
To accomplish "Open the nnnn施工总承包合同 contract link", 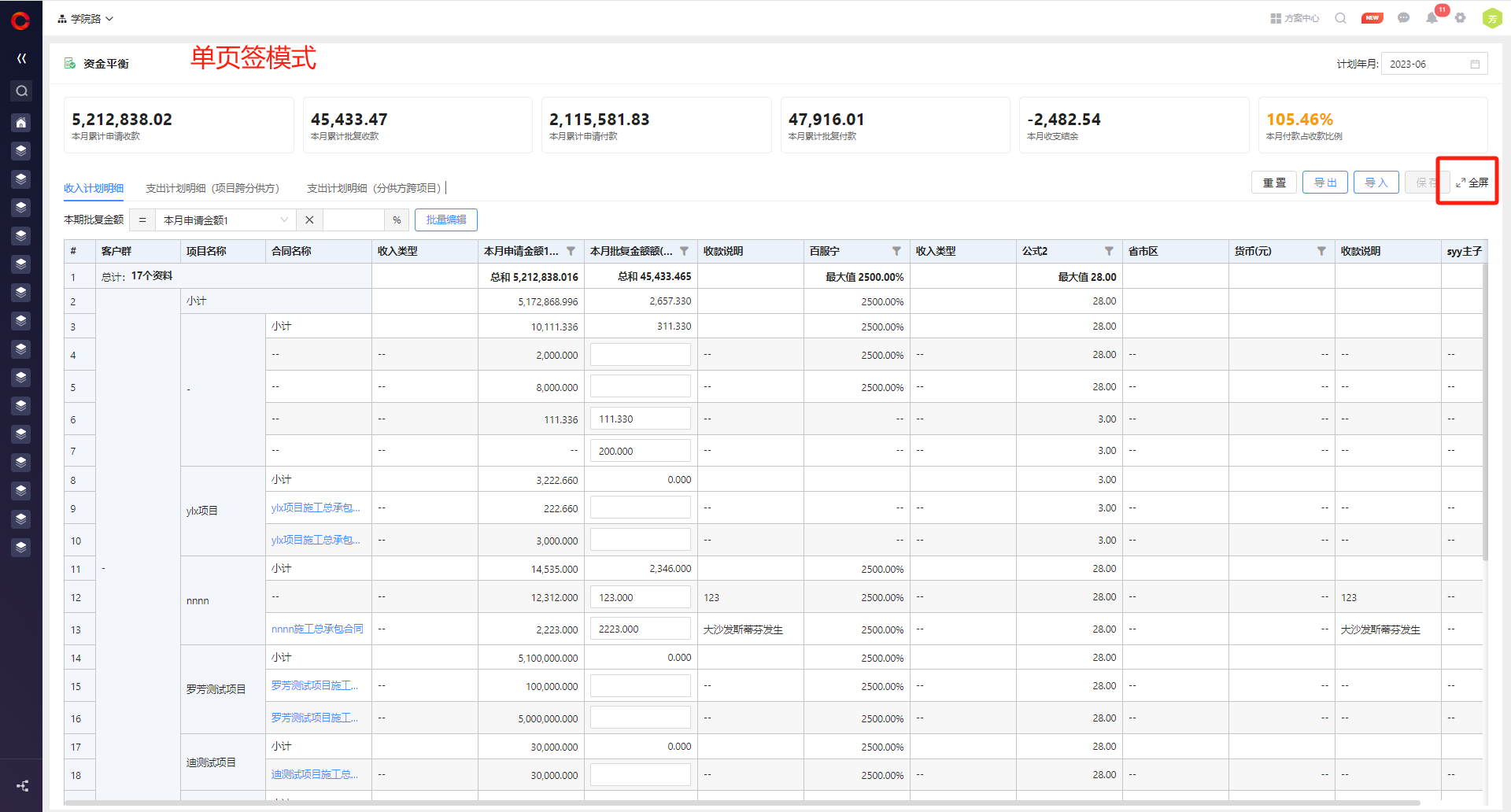I will click(317, 629).
